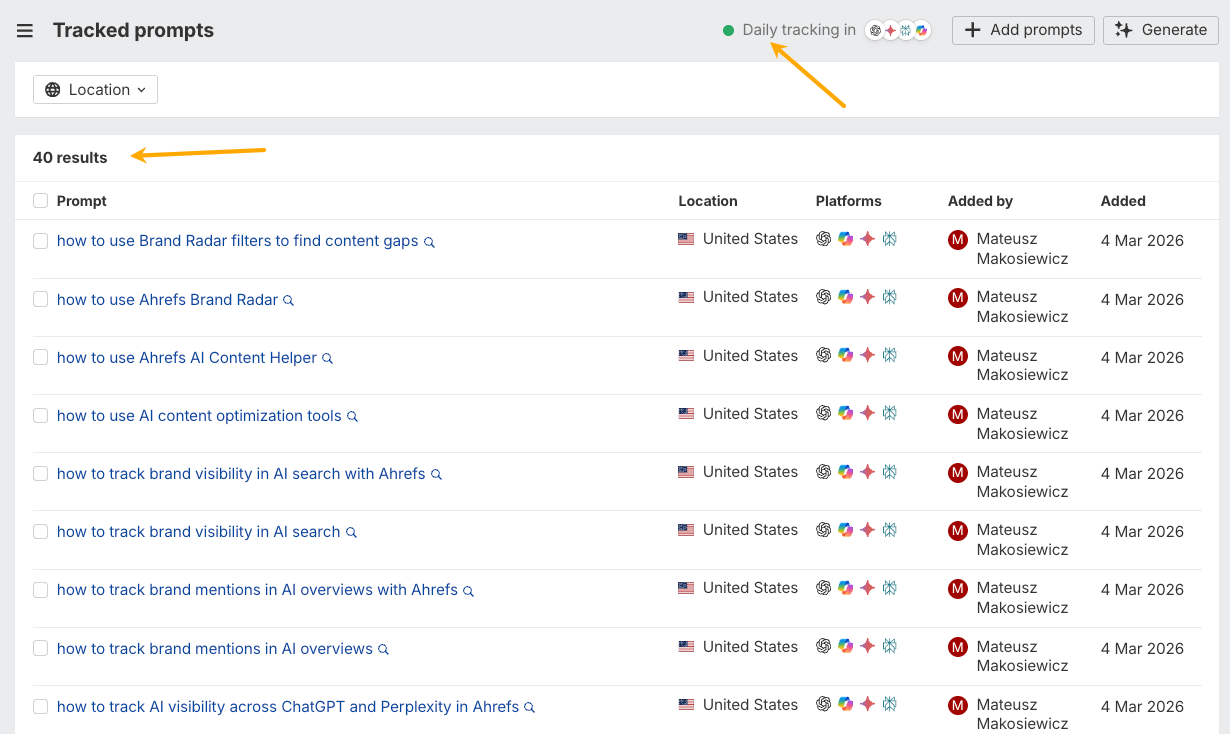Screen dimensions: 1230x734
Task: Select the checkbox for 'how to track brand mentions in AI overviews'
Action: coord(40,647)
